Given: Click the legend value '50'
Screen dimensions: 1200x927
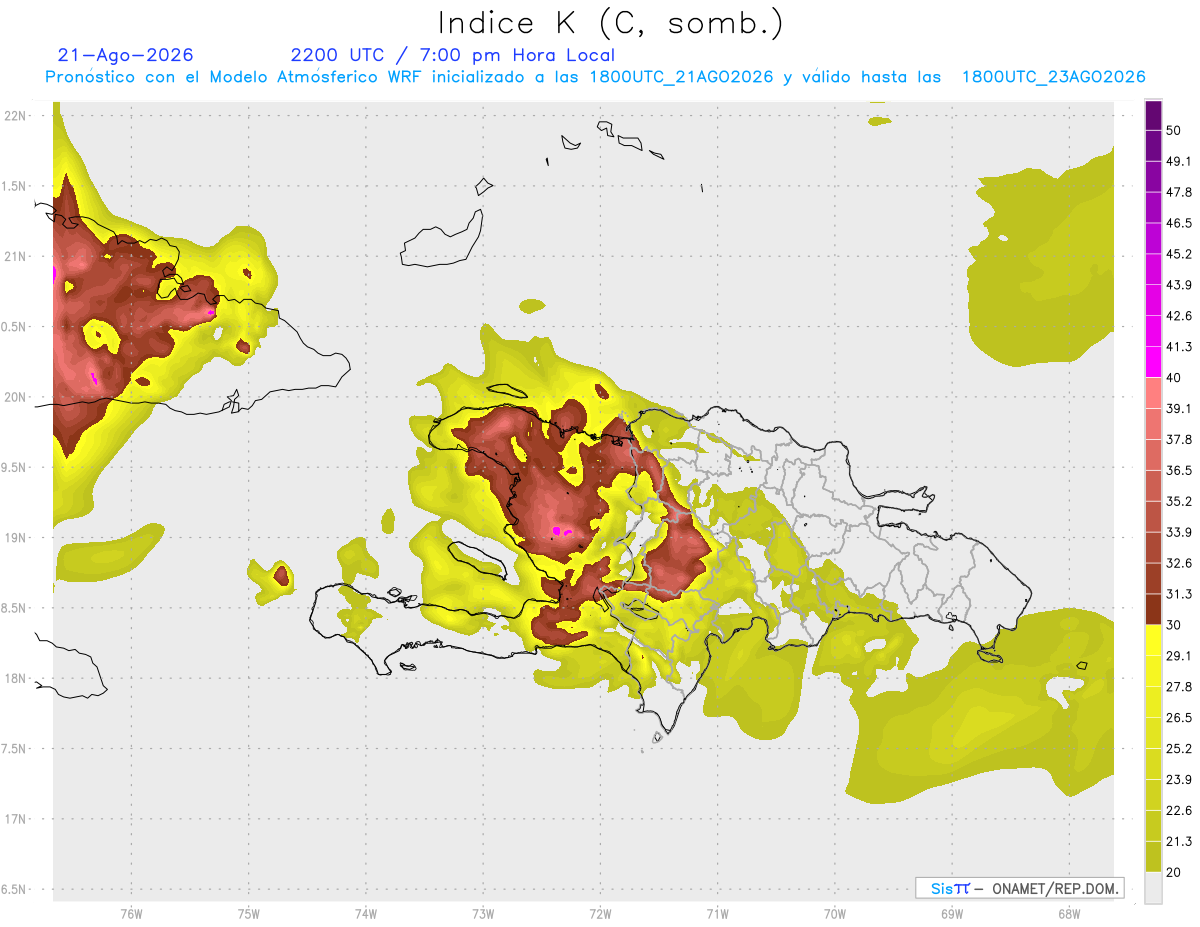Looking at the screenshot, I should pyautogui.click(x=1174, y=130).
